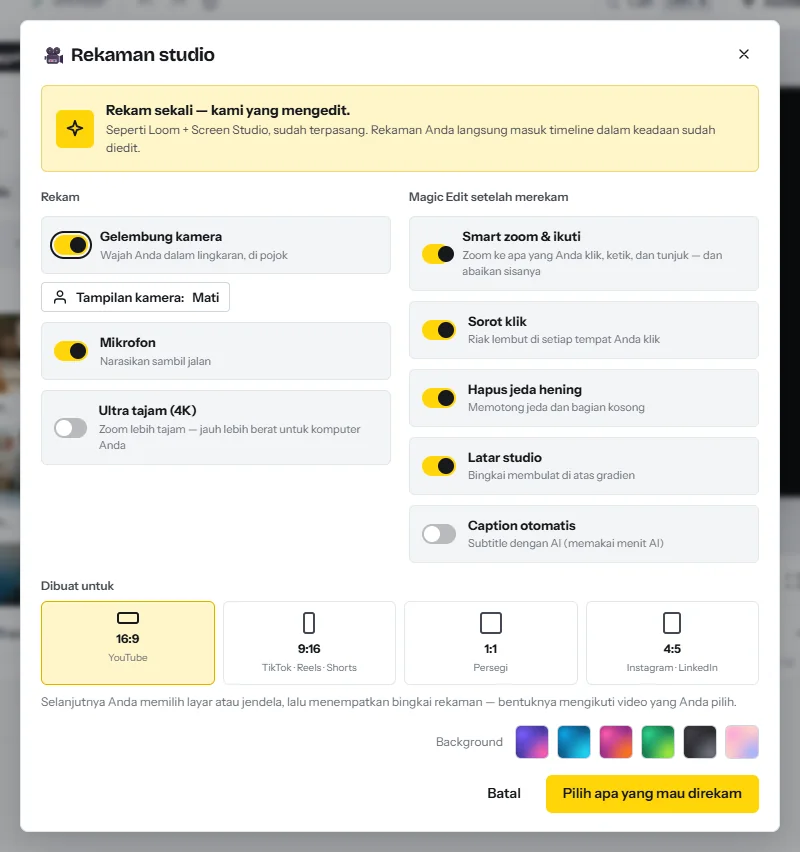
Task: Open the Tampilan kamera: Mati selector
Action: point(135,297)
